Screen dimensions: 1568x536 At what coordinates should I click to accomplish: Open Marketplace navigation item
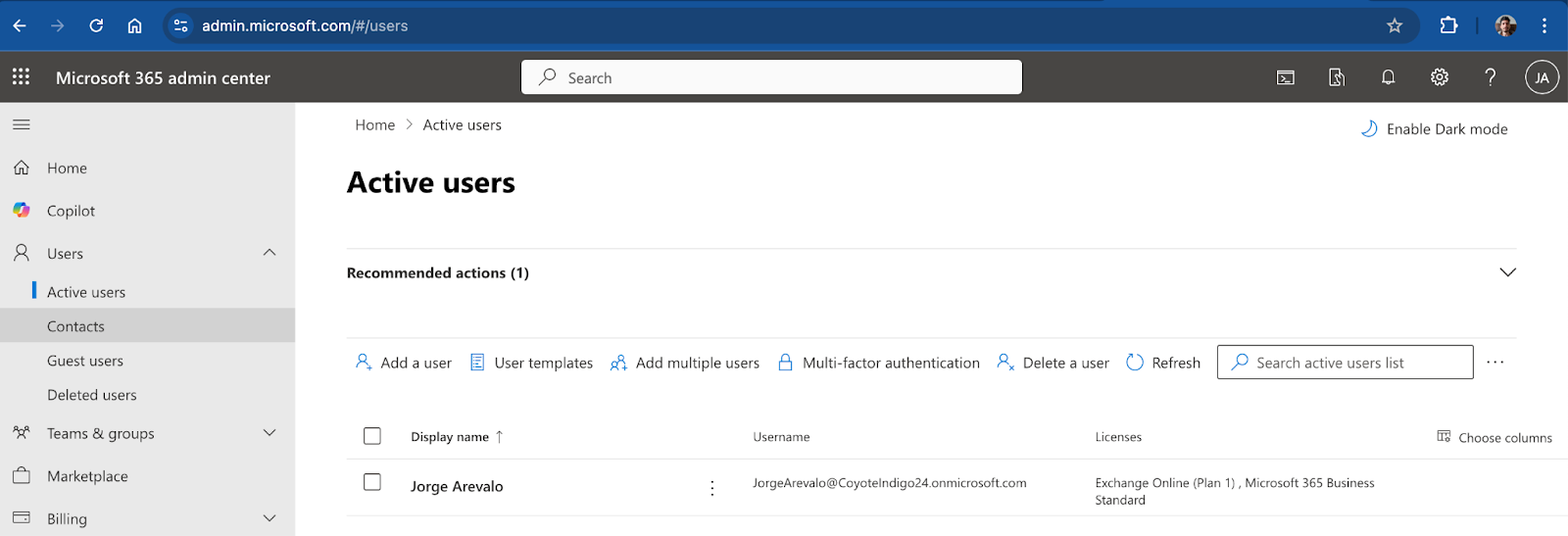pos(87,476)
